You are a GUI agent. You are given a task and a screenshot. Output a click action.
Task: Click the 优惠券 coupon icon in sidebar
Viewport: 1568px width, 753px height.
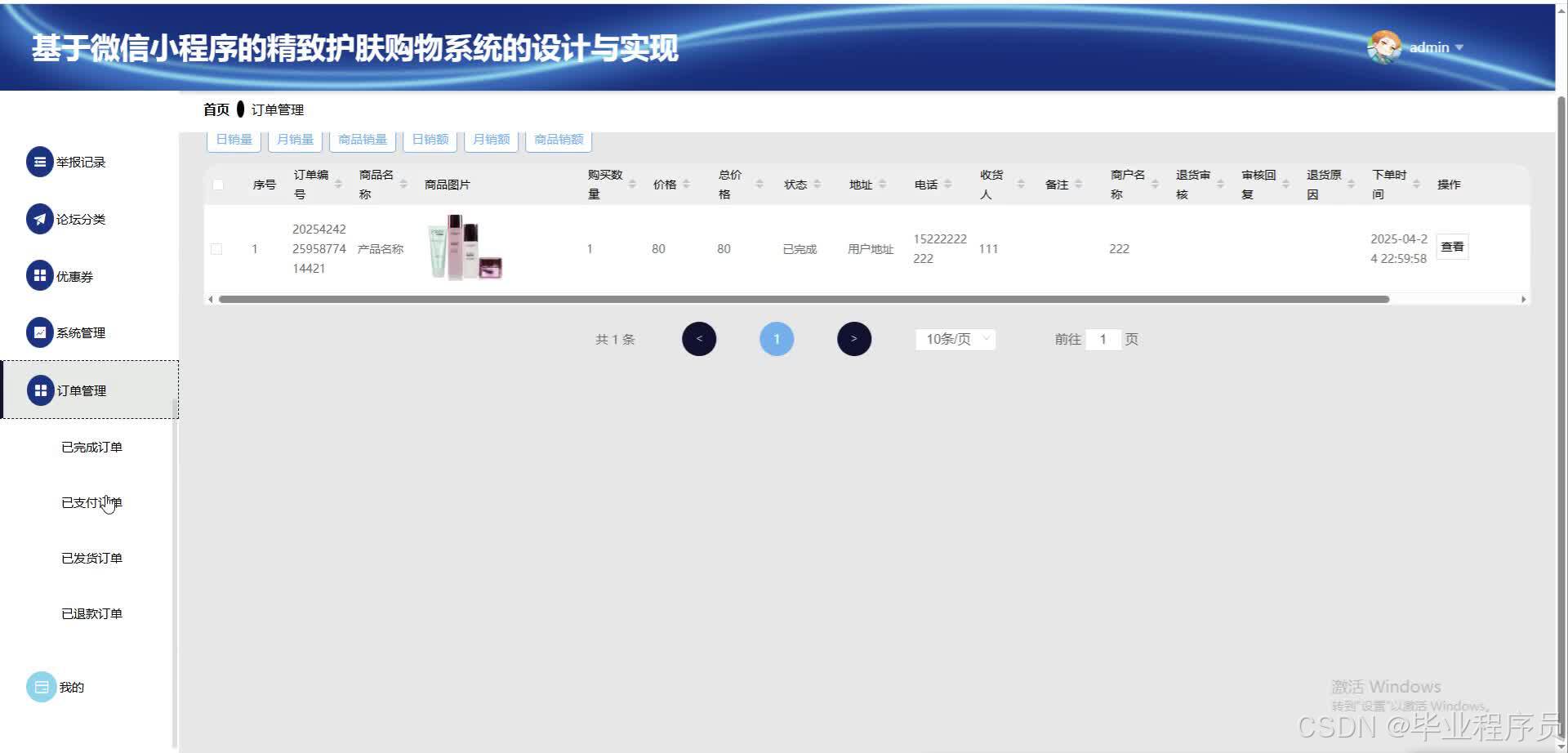pos(40,275)
